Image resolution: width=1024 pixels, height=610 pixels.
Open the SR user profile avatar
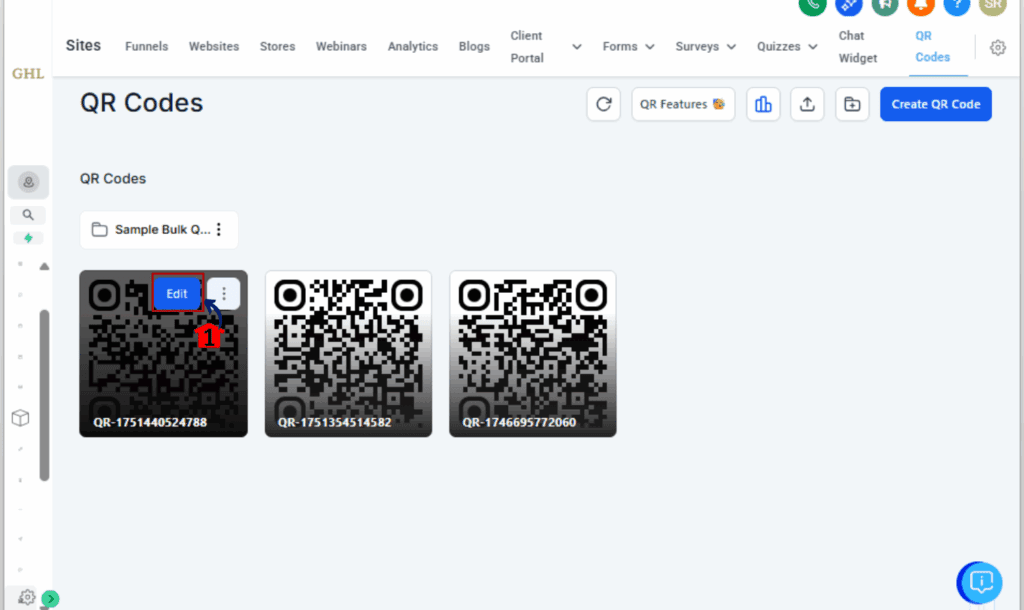point(993,5)
